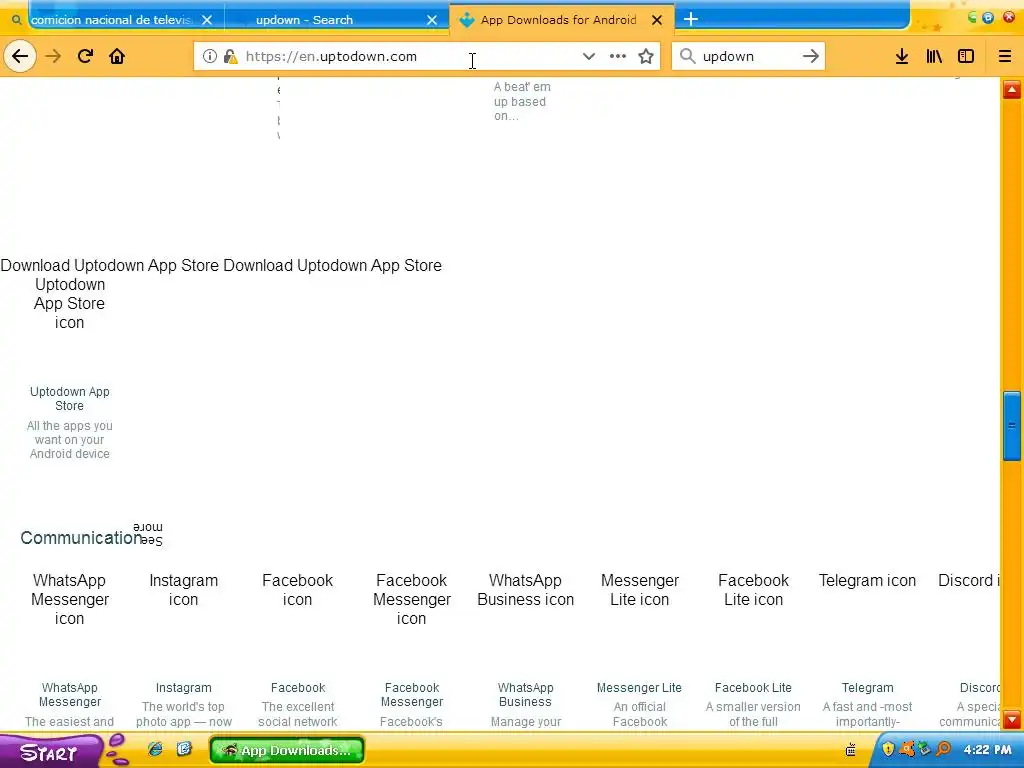The height and width of the screenshot is (768, 1024).
Task: Open the Library bookshelf menu
Action: 934,56
